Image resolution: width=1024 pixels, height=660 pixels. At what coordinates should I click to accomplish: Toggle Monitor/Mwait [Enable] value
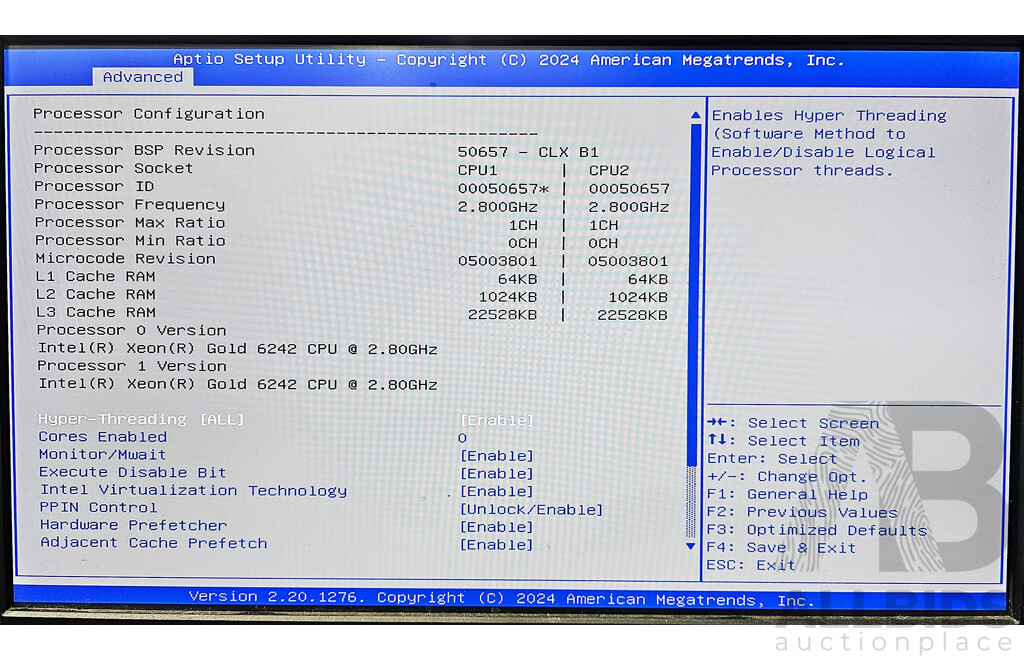coord(497,456)
